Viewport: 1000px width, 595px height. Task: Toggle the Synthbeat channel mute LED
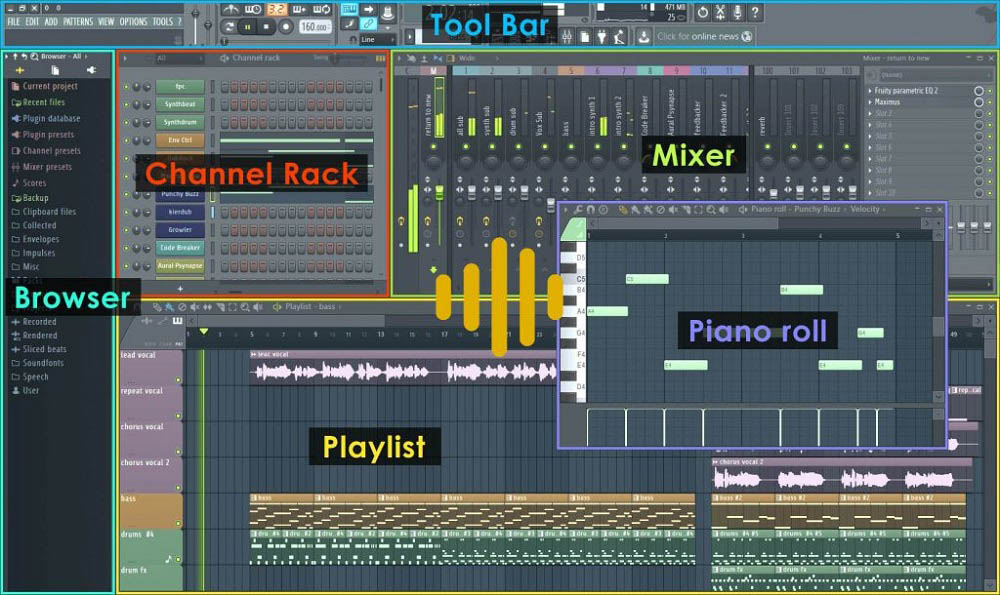coord(126,104)
